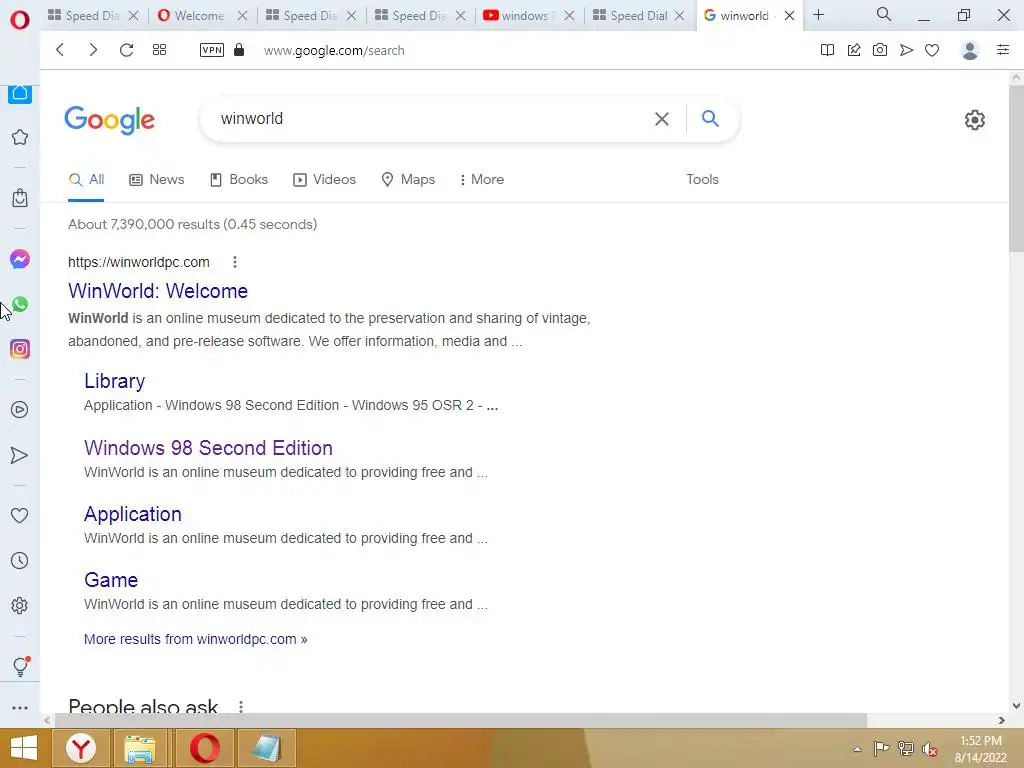Screen dimensions: 1024x768
Task: Open the shopping bag sidebar icon
Action: [20, 198]
